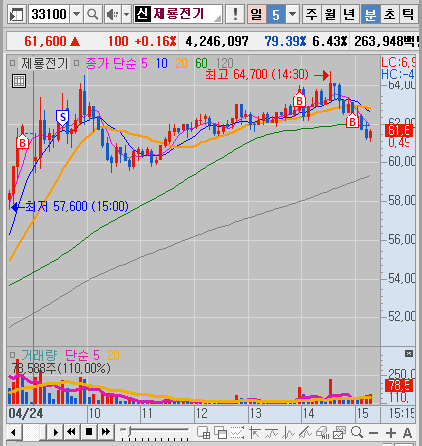
Task: Click the minus zoom-out icon
Action: tap(373, 433)
